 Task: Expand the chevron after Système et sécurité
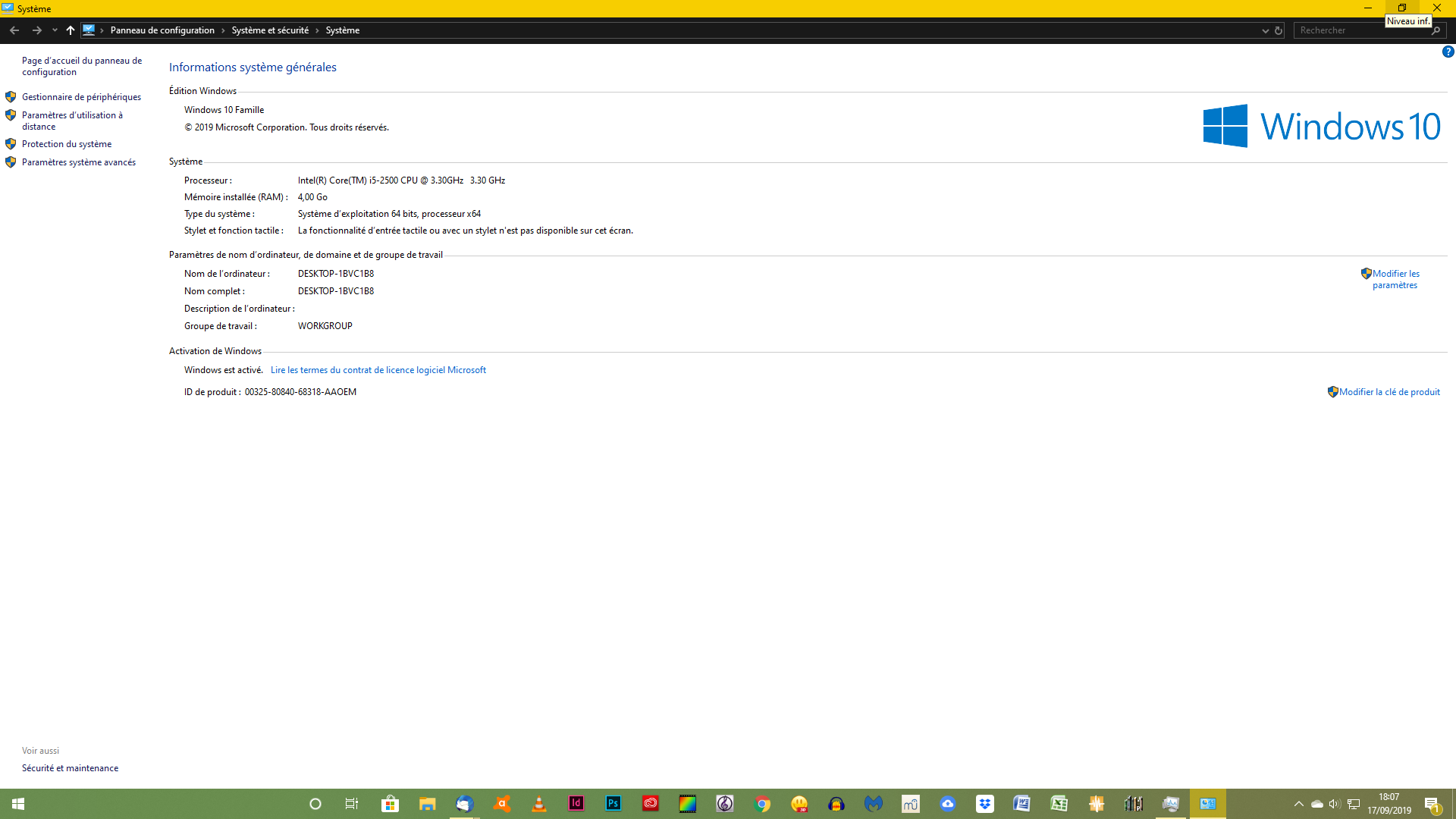[317, 30]
